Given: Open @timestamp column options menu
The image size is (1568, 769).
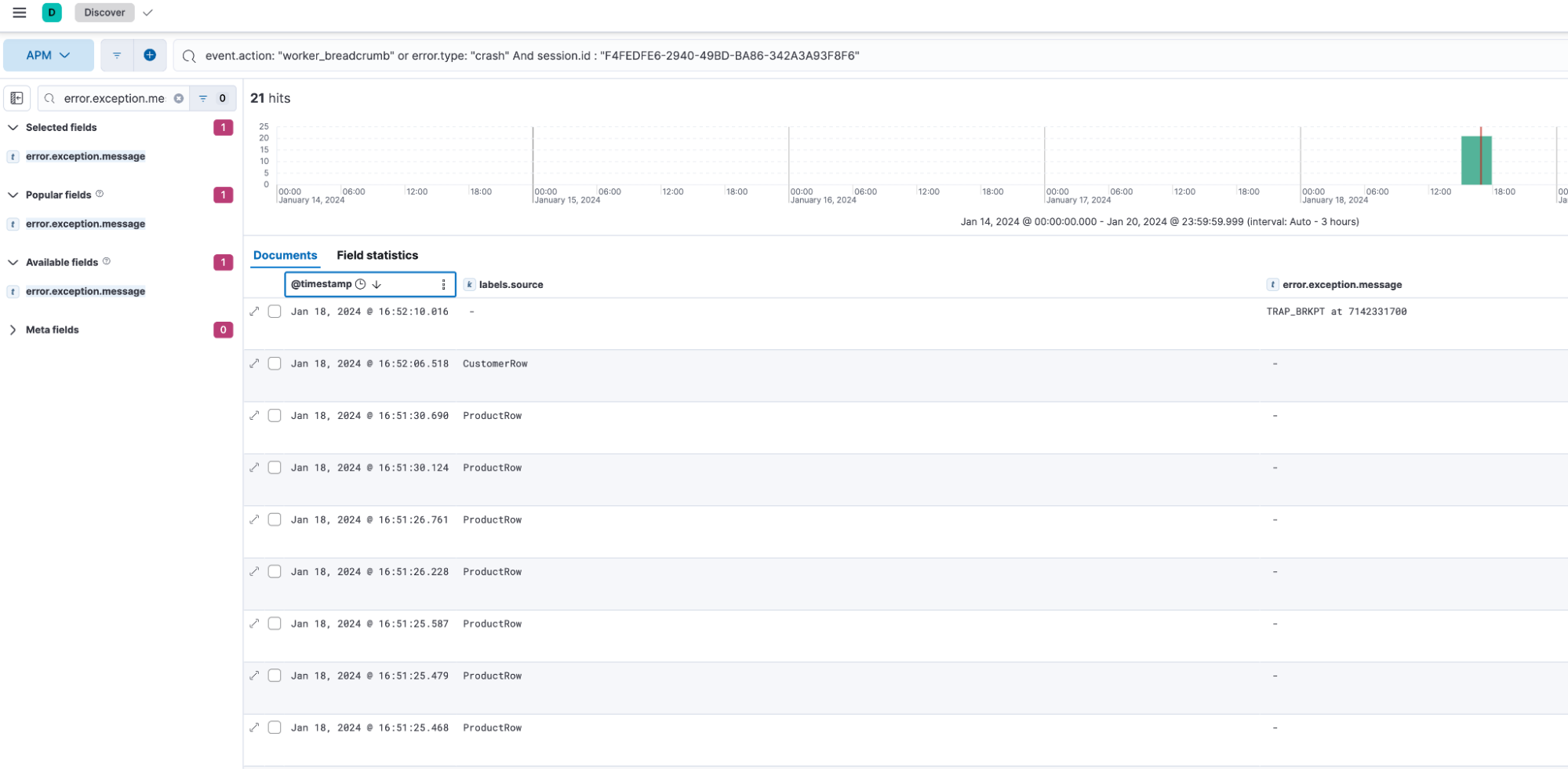Looking at the screenshot, I should tap(443, 284).
